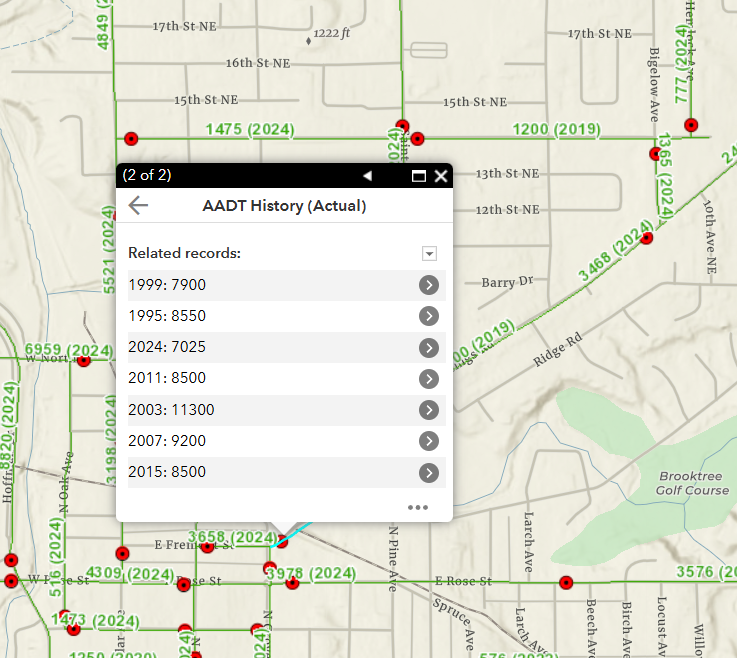
Task: Open the Related records dropdown menu
Action: coord(429,254)
